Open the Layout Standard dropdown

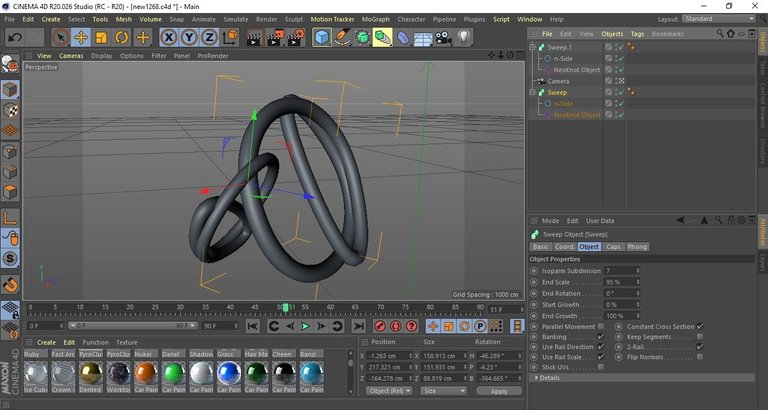point(719,19)
